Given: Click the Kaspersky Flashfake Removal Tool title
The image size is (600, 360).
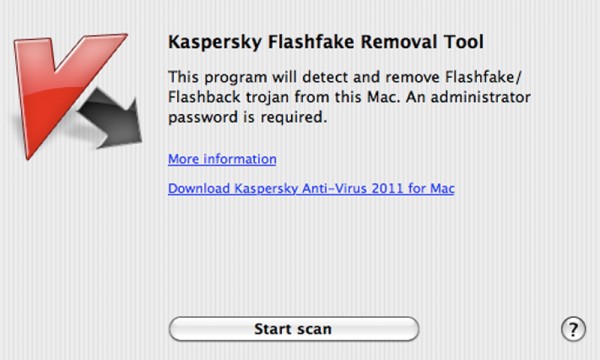Looking at the screenshot, I should [x=326, y=42].
